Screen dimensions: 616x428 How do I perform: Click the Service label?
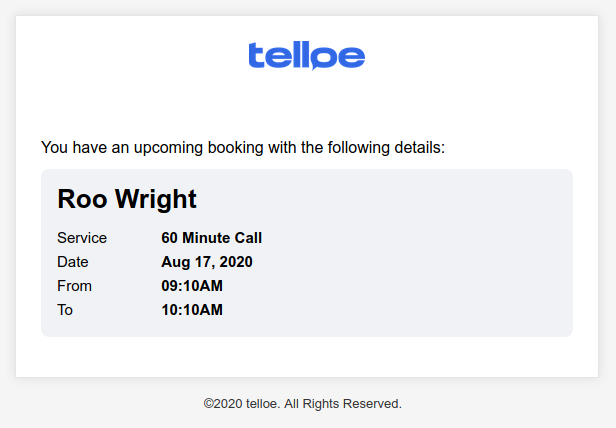(x=82, y=238)
